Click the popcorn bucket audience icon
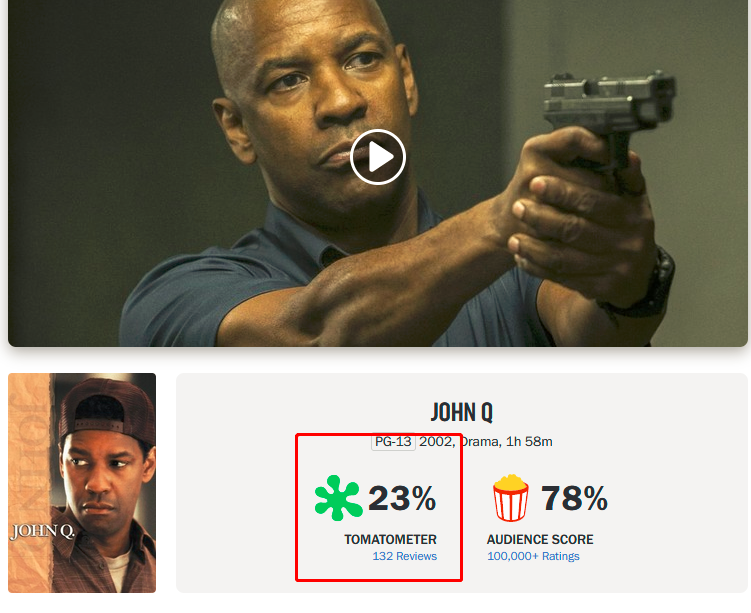 (x=511, y=498)
